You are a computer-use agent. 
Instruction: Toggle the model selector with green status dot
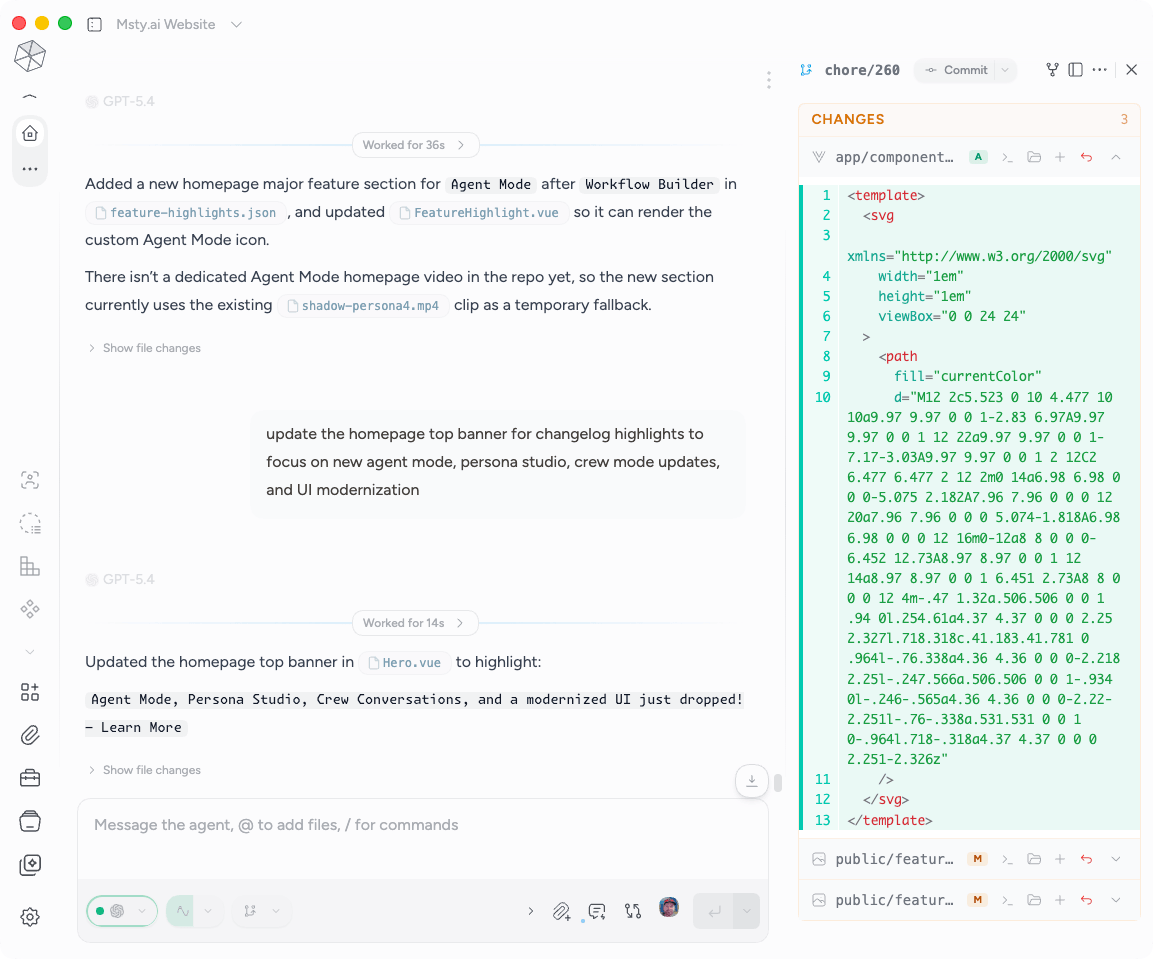[122, 911]
